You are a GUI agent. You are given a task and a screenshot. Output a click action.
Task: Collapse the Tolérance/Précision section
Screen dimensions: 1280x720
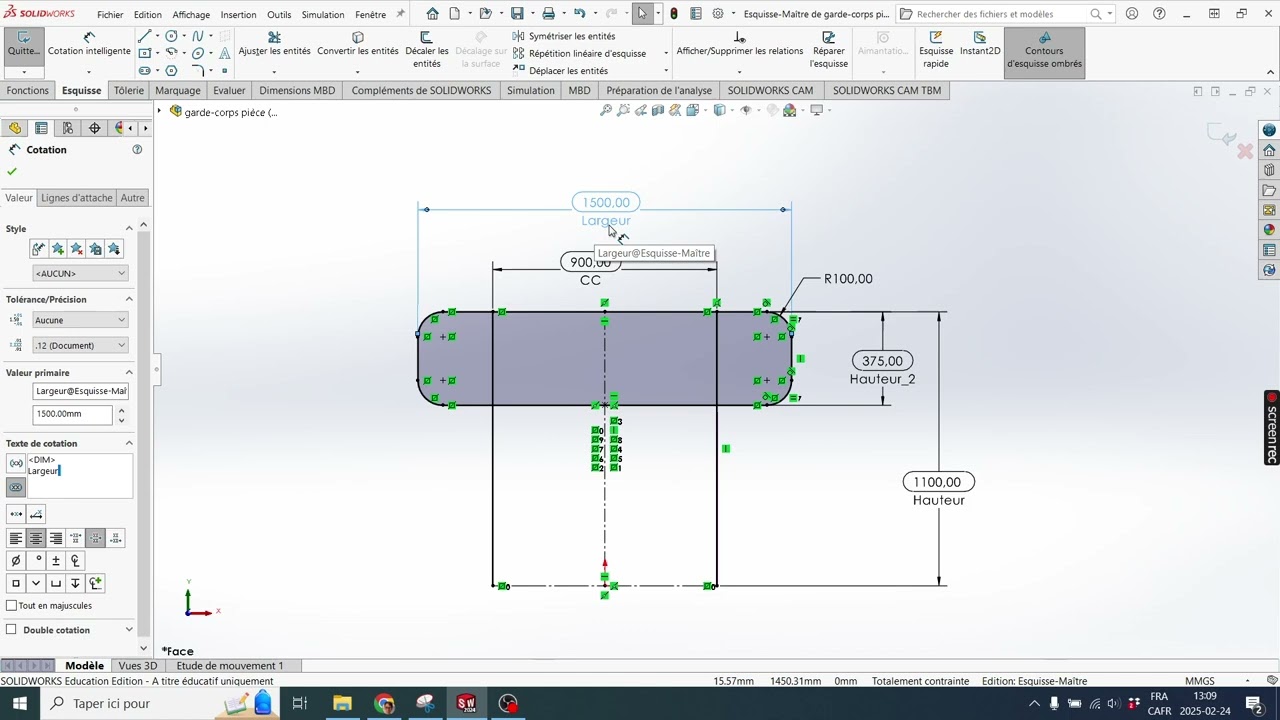pyautogui.click(x=129, y=299)
